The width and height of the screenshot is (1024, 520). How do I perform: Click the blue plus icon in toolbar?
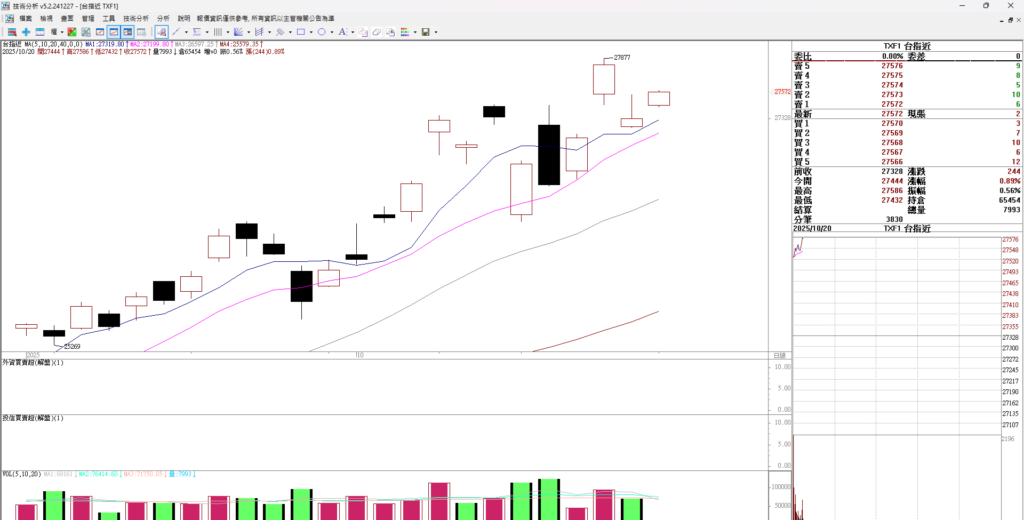[x=26, y=32]
